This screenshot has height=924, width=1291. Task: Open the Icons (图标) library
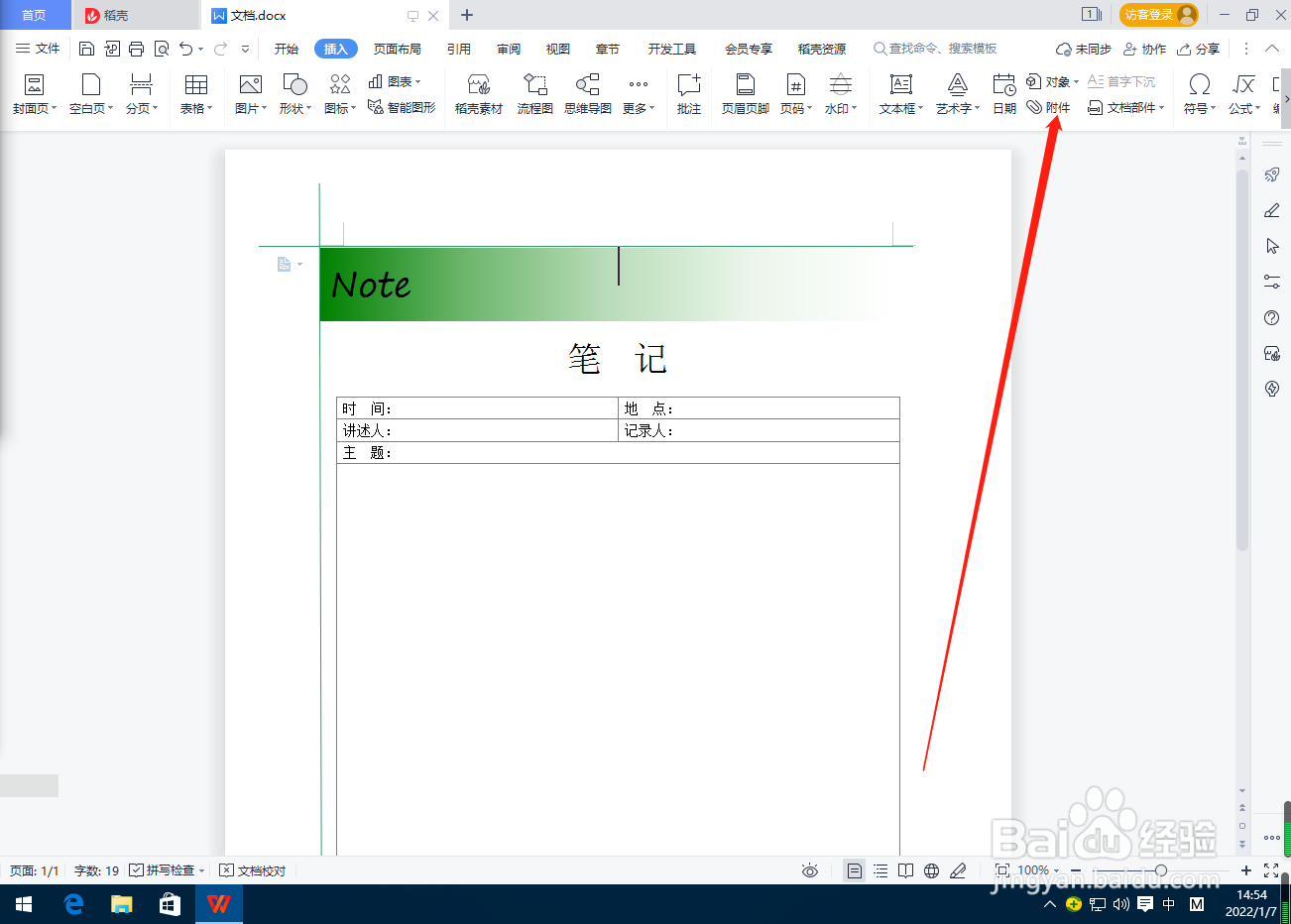click(x=340, y=94)
